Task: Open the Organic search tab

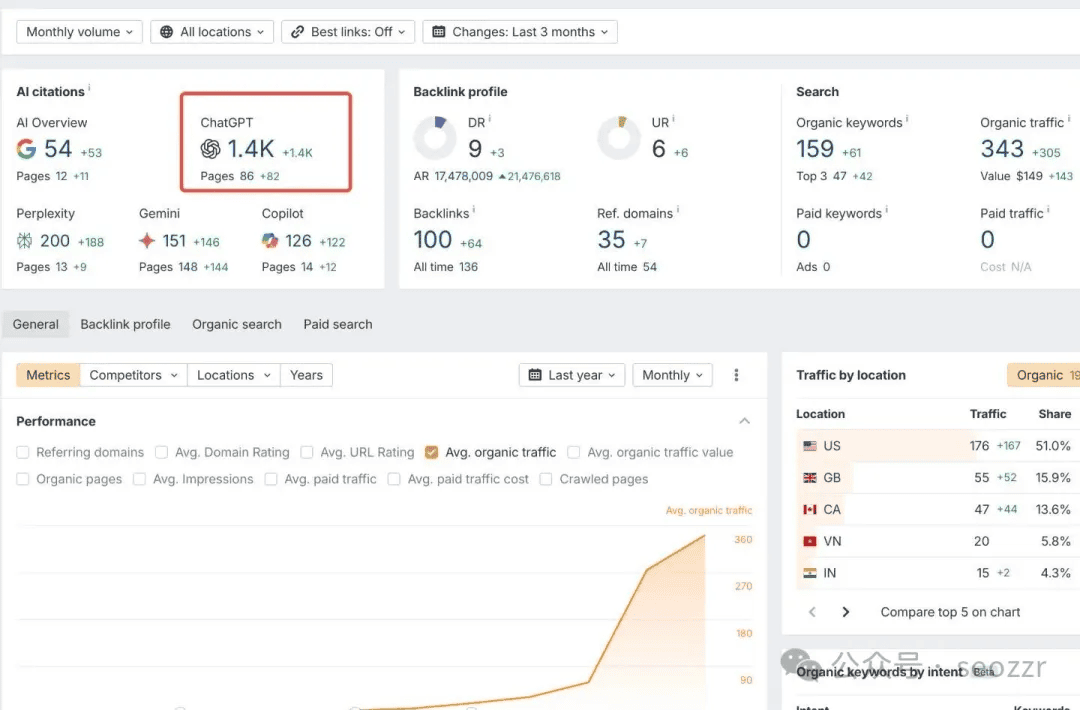Action: tap(237, 324)
